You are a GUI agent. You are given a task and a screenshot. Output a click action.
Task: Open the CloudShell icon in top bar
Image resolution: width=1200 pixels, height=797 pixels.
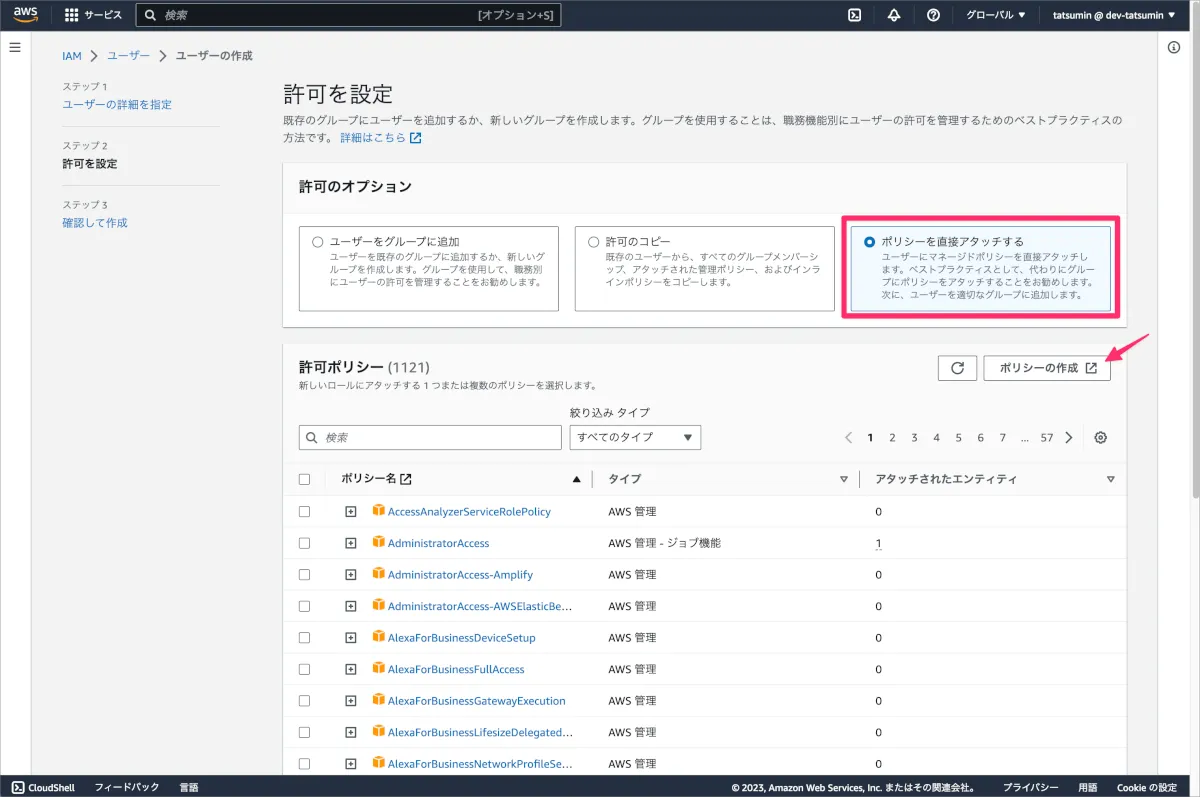point(855,15)
